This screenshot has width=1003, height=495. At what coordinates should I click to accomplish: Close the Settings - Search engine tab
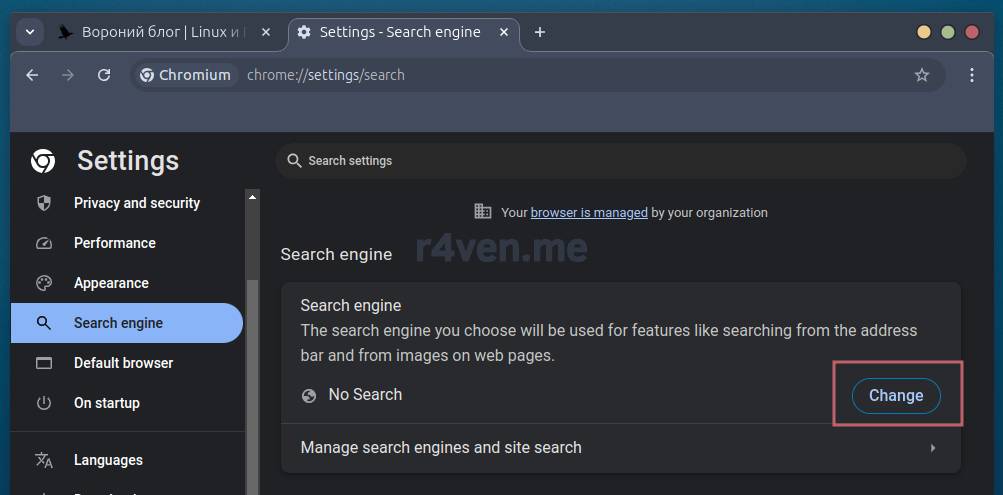point(505,32)
